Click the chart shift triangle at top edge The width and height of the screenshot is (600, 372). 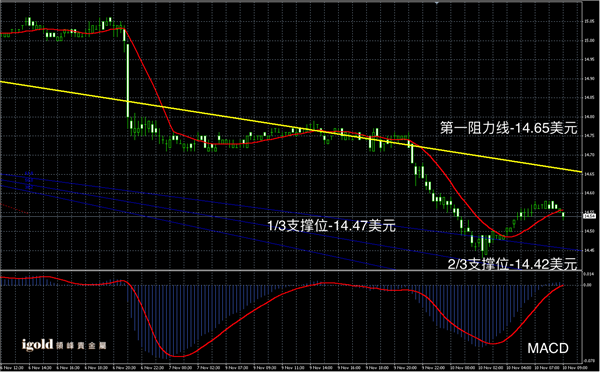coord(437,3)
